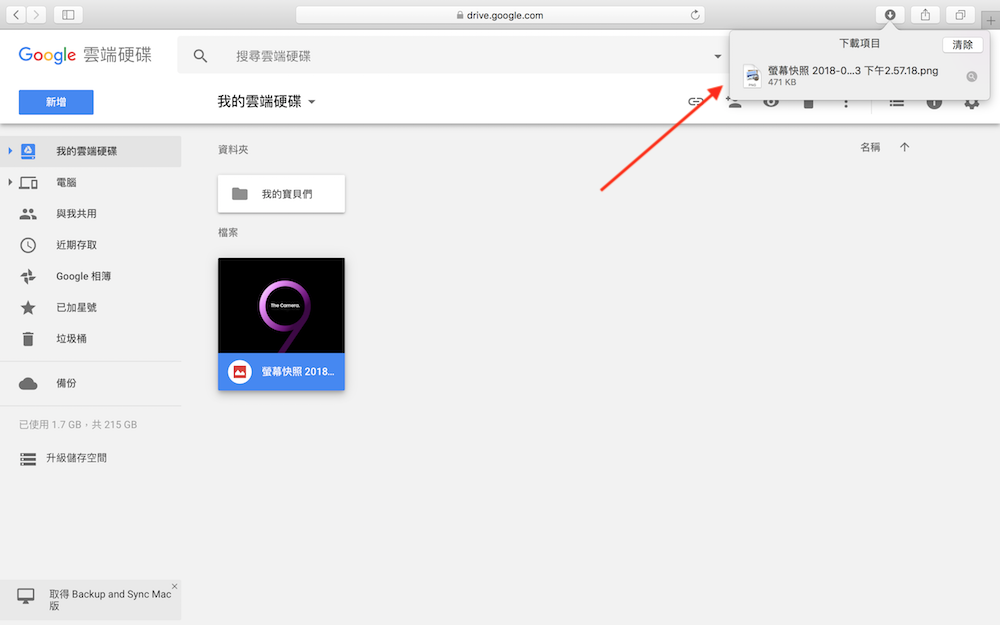
Task: Dismiss the Backup and Sync banner
Action: point(174,586)
